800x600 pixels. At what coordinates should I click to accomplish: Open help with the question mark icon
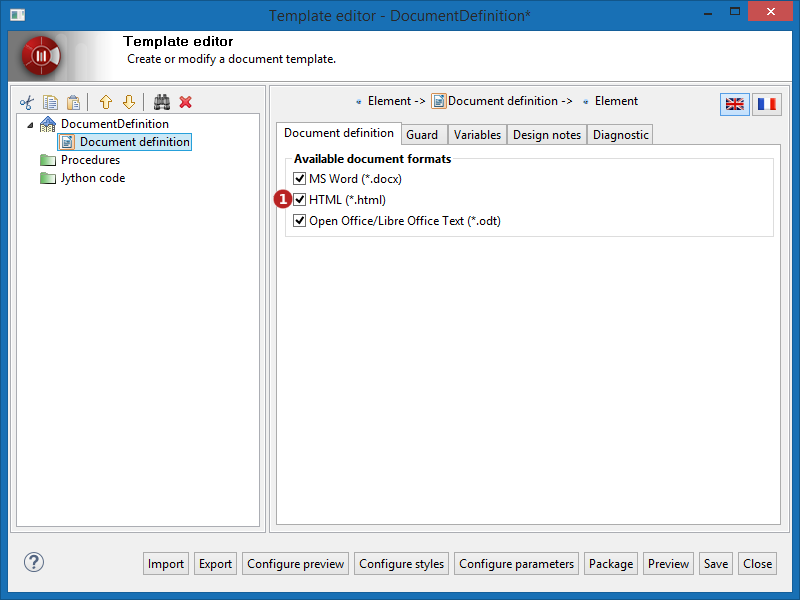(33, 562)
